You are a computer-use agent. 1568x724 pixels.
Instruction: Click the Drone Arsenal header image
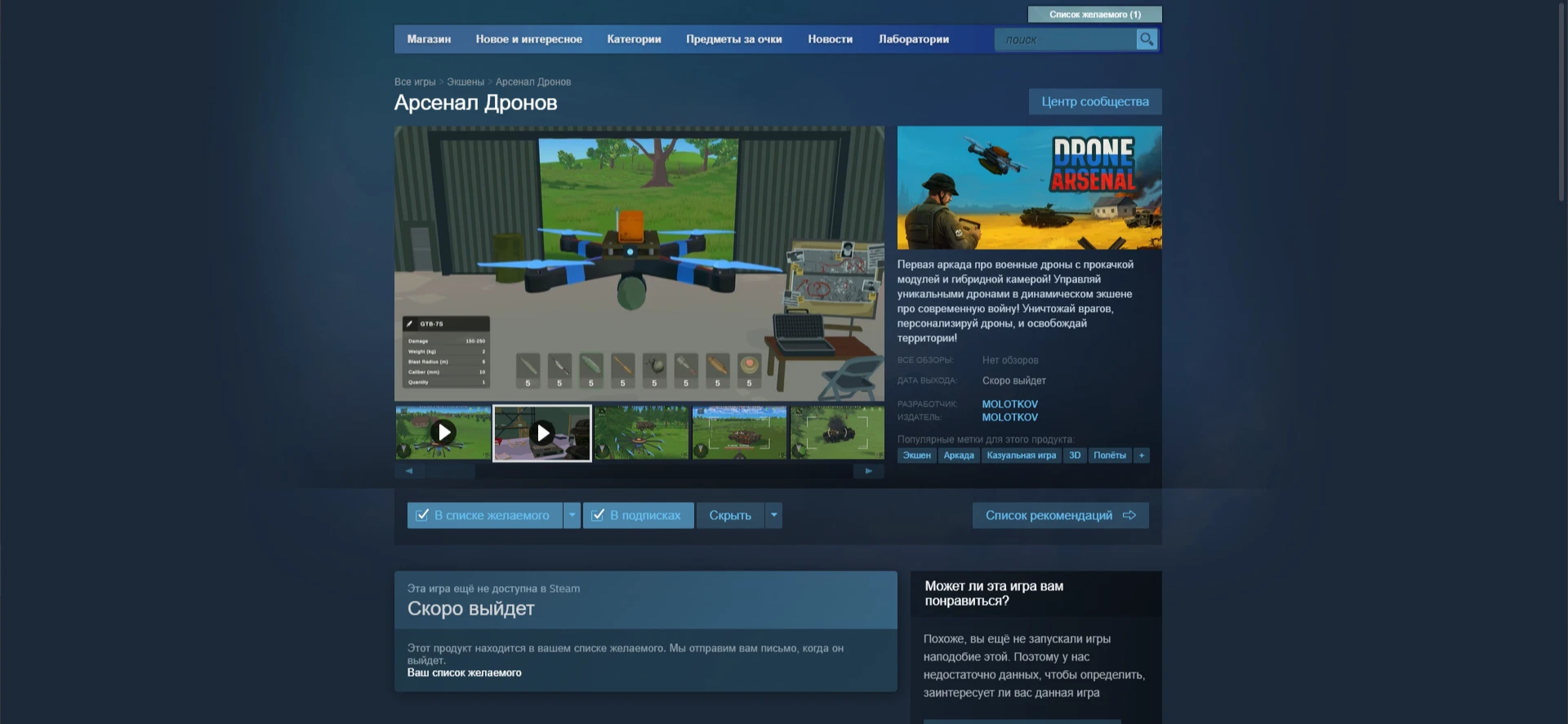pos(1029,188)
